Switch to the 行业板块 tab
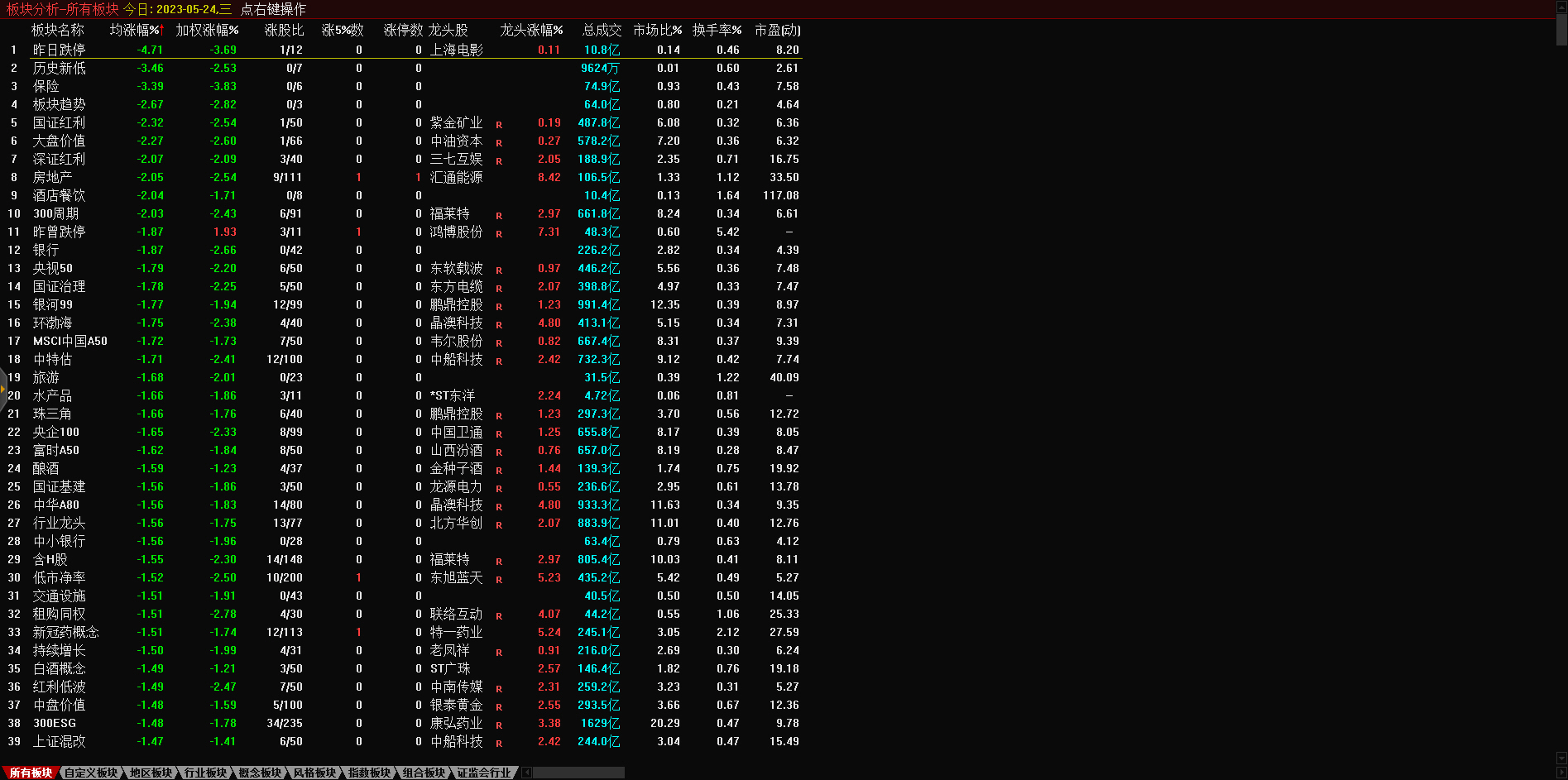The height and width of the screenshot is (780, 1568). [x=205, y=773]
